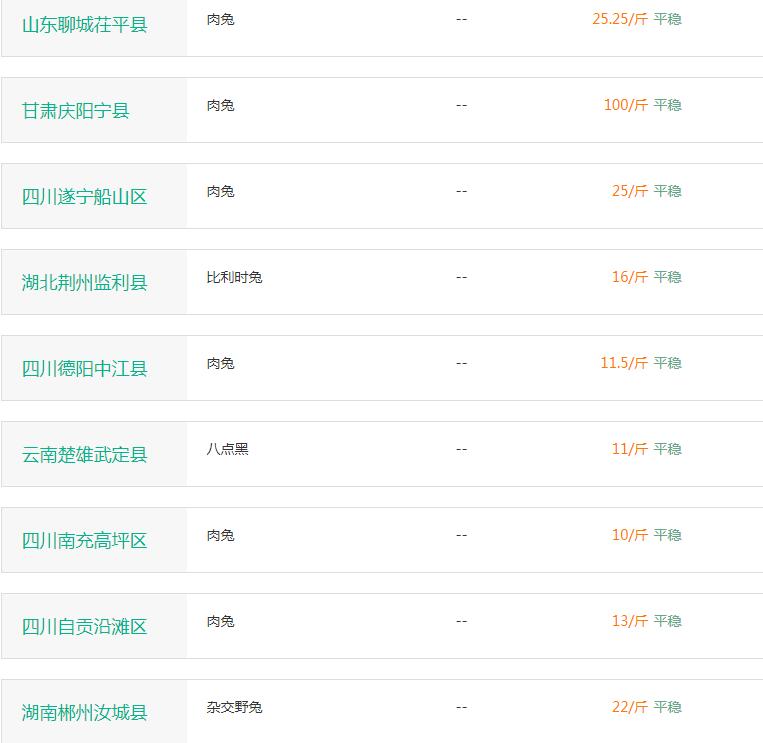Open the 湖北荆州监利县 location link
763x743 pixels.
[x=85, y=282]
